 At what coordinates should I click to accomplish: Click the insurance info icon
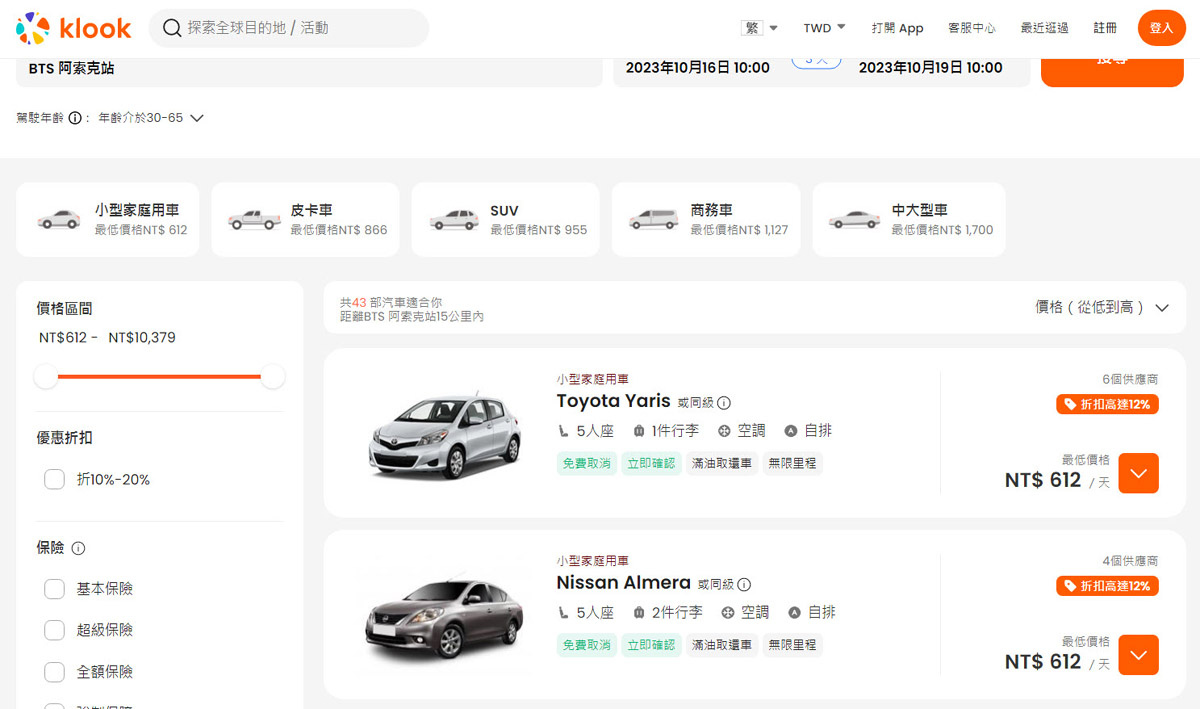point(78,548)
